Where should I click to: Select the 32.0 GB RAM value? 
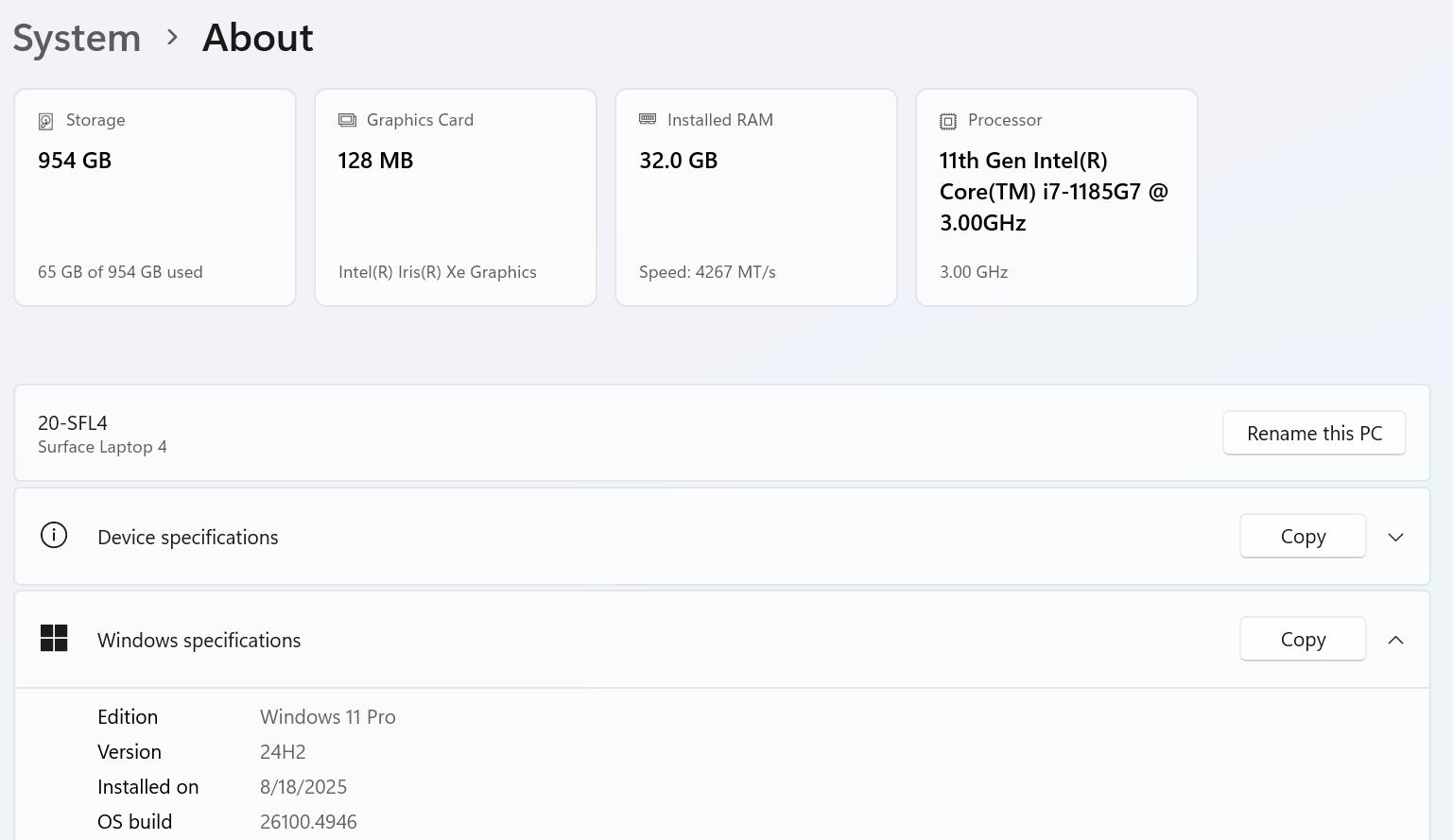[x=678, y=161]
